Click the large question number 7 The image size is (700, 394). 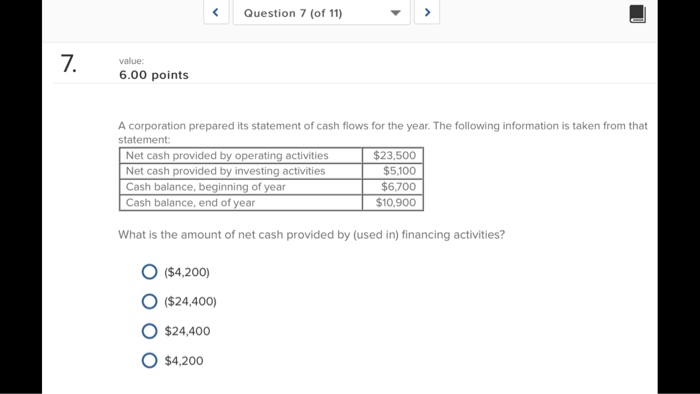[x=68, y=63]
